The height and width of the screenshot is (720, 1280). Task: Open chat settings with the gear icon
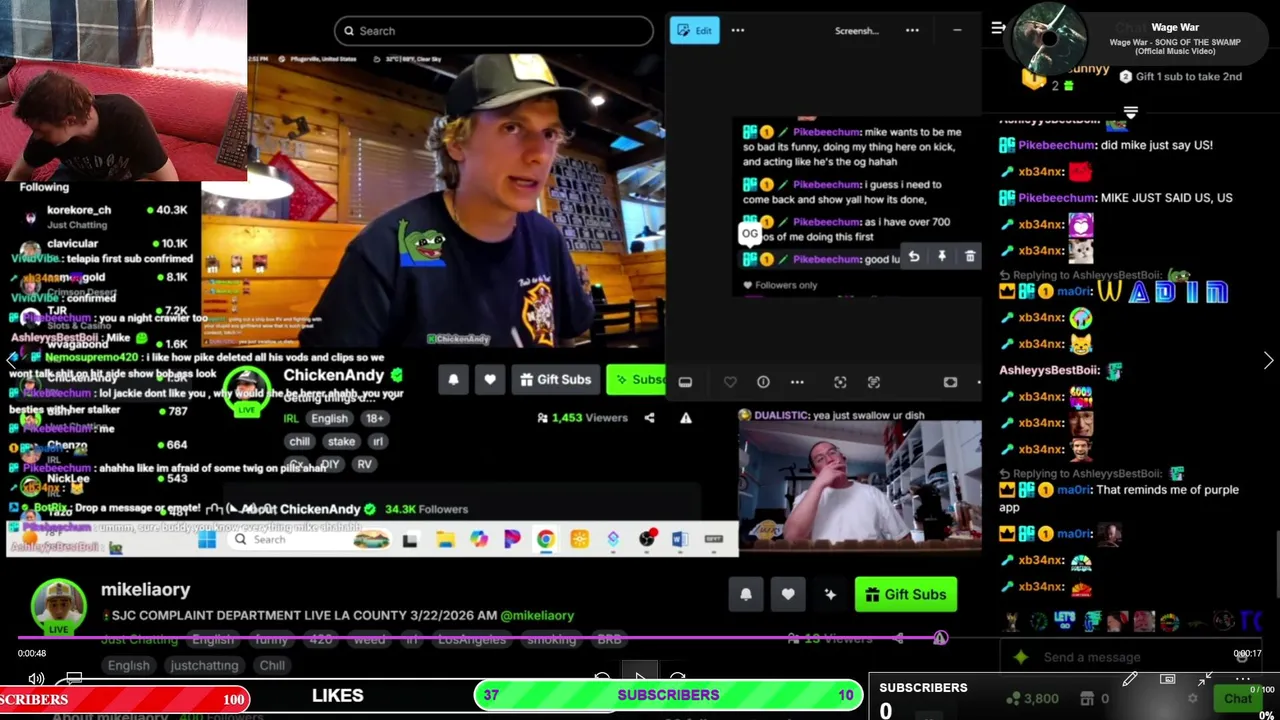[1192, 699]
